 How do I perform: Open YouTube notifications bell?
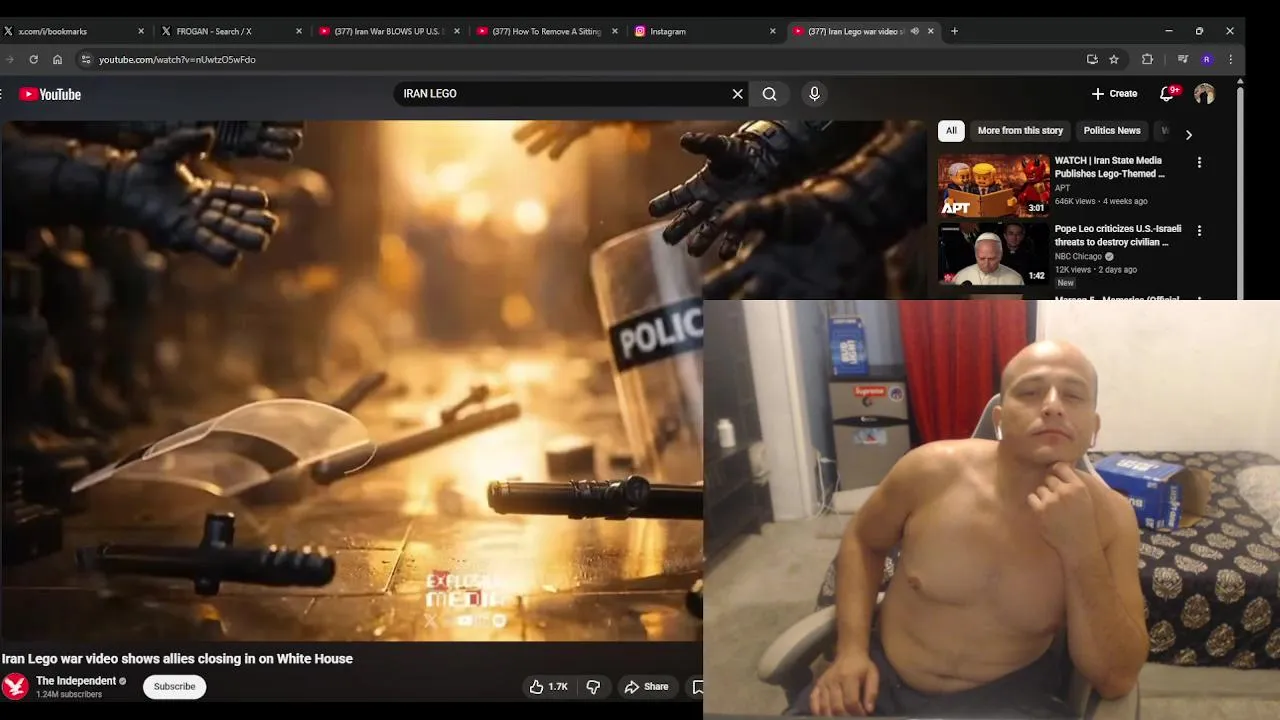[x=1166, y=94]
